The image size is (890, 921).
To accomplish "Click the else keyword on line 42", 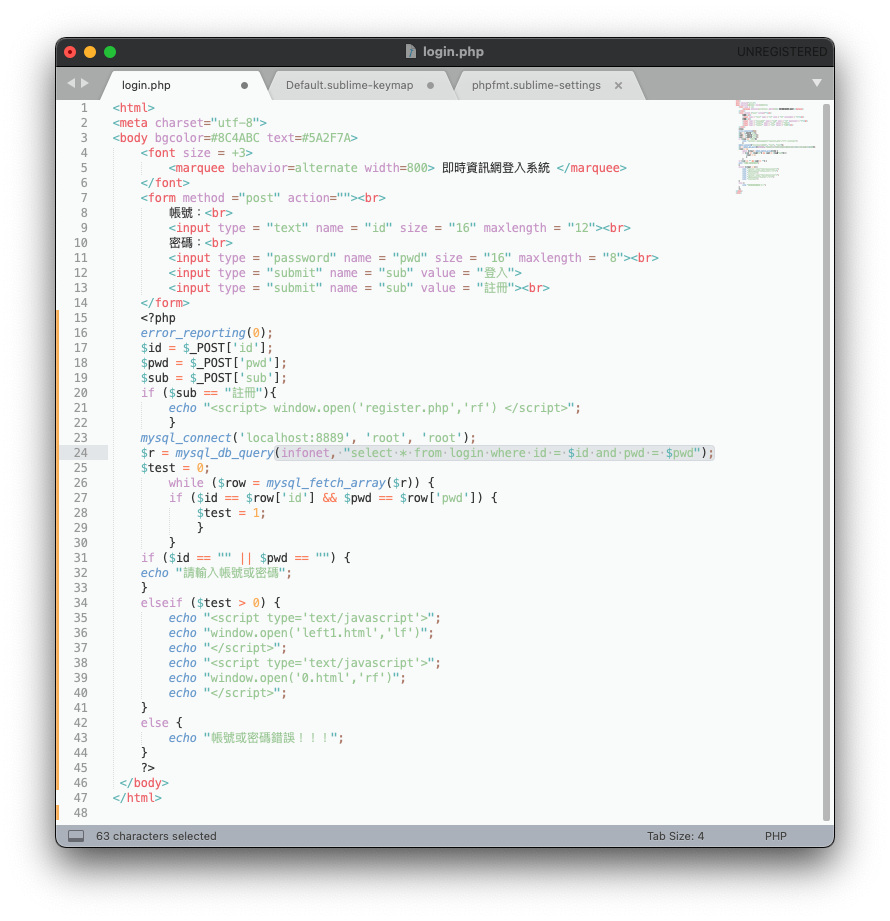I will pyautogui.click(x=155, y=723).
